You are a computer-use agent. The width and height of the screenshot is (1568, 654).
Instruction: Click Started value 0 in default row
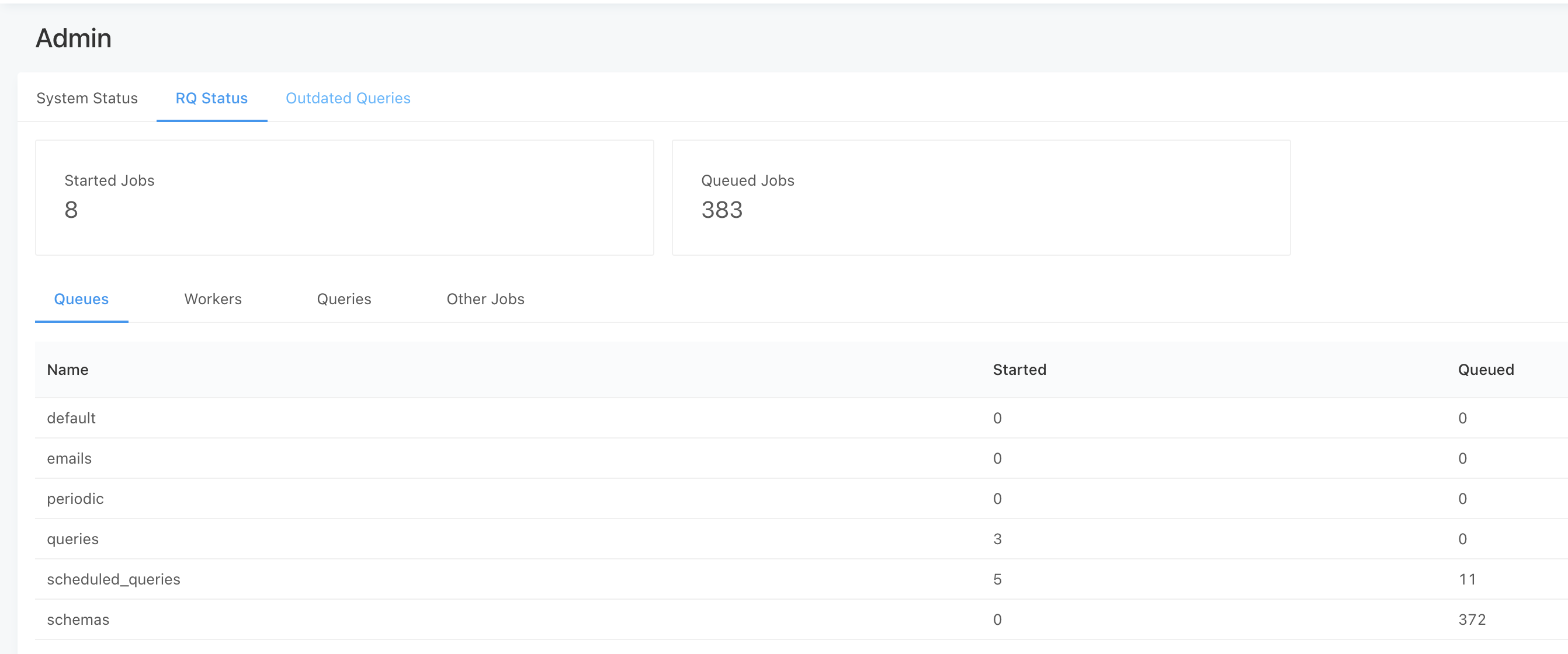[997, 418]
